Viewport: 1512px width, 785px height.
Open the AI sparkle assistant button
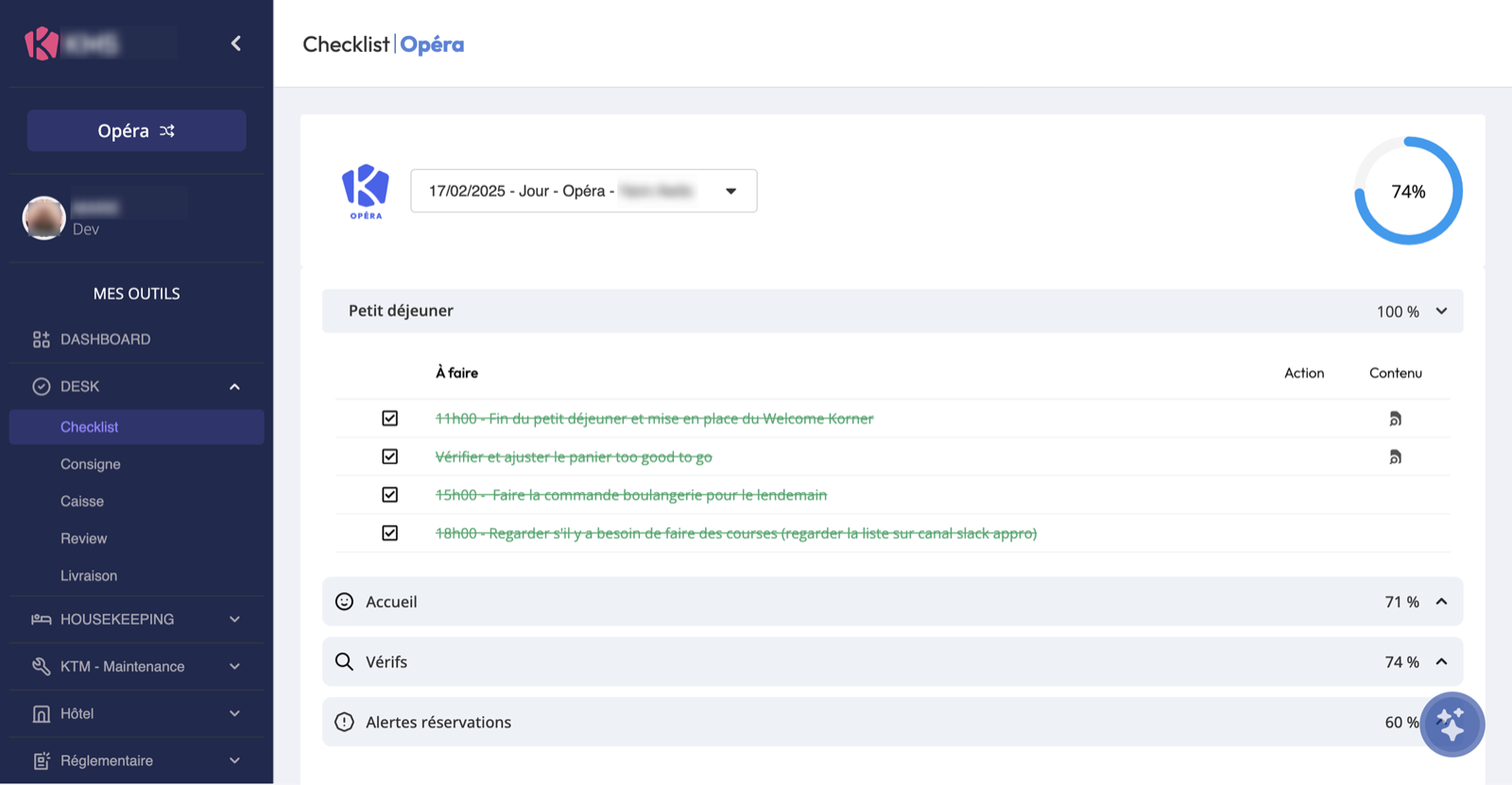pyautogui.click(x=1452, y=725)
